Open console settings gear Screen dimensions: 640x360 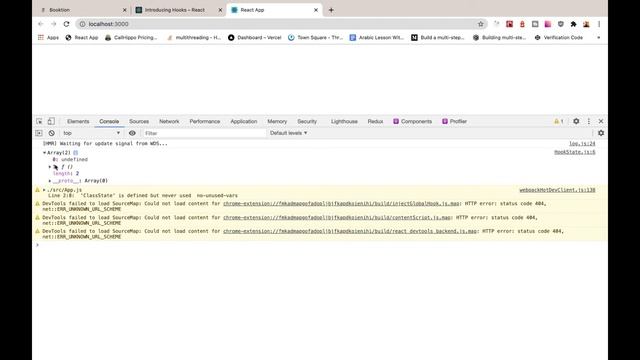(x=601, y=133)
